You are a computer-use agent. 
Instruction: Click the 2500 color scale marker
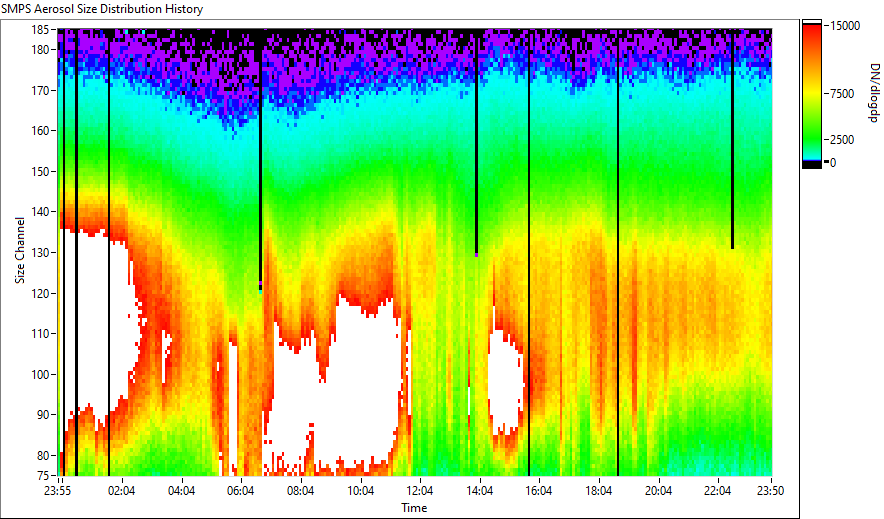click(x=842, y=140)
